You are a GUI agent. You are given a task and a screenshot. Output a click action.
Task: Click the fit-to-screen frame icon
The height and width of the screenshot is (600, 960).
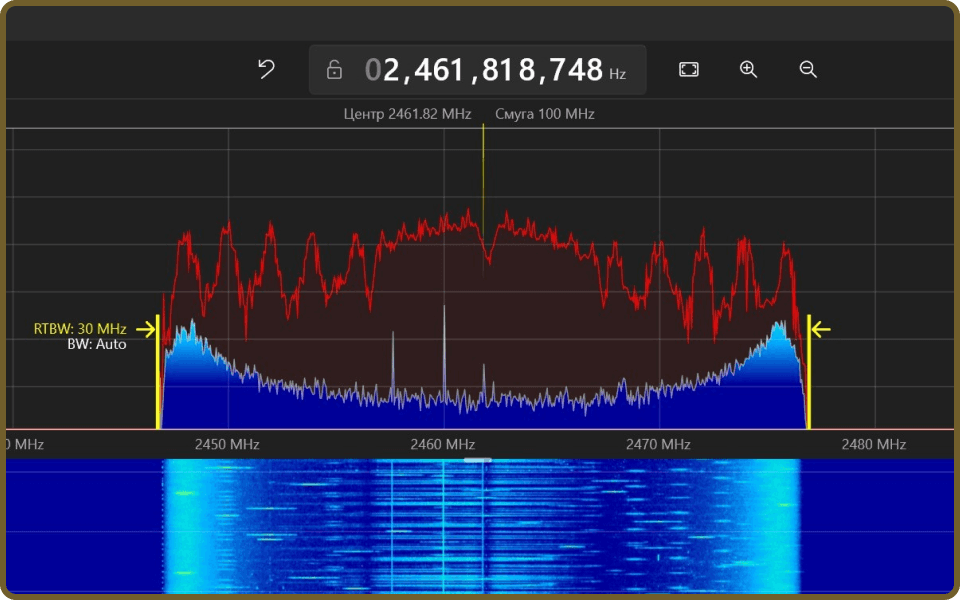[x=689, y=69]
